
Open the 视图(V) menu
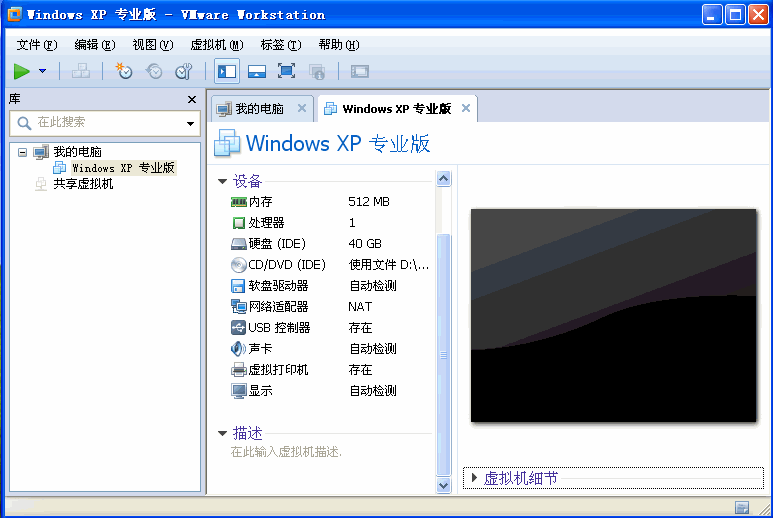[x=153, y=45]
